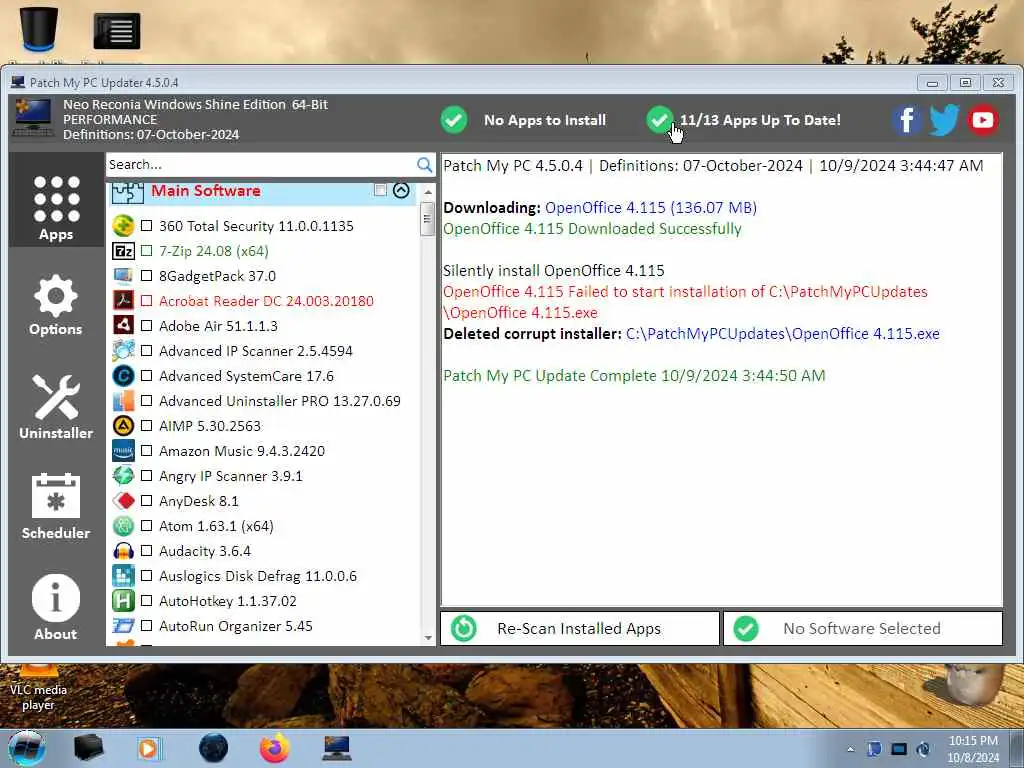The height and width of the screenshot is (768, 1024).
Task: Select the Acrobat Reader DC checkbox
Action: tap(147, 301)
